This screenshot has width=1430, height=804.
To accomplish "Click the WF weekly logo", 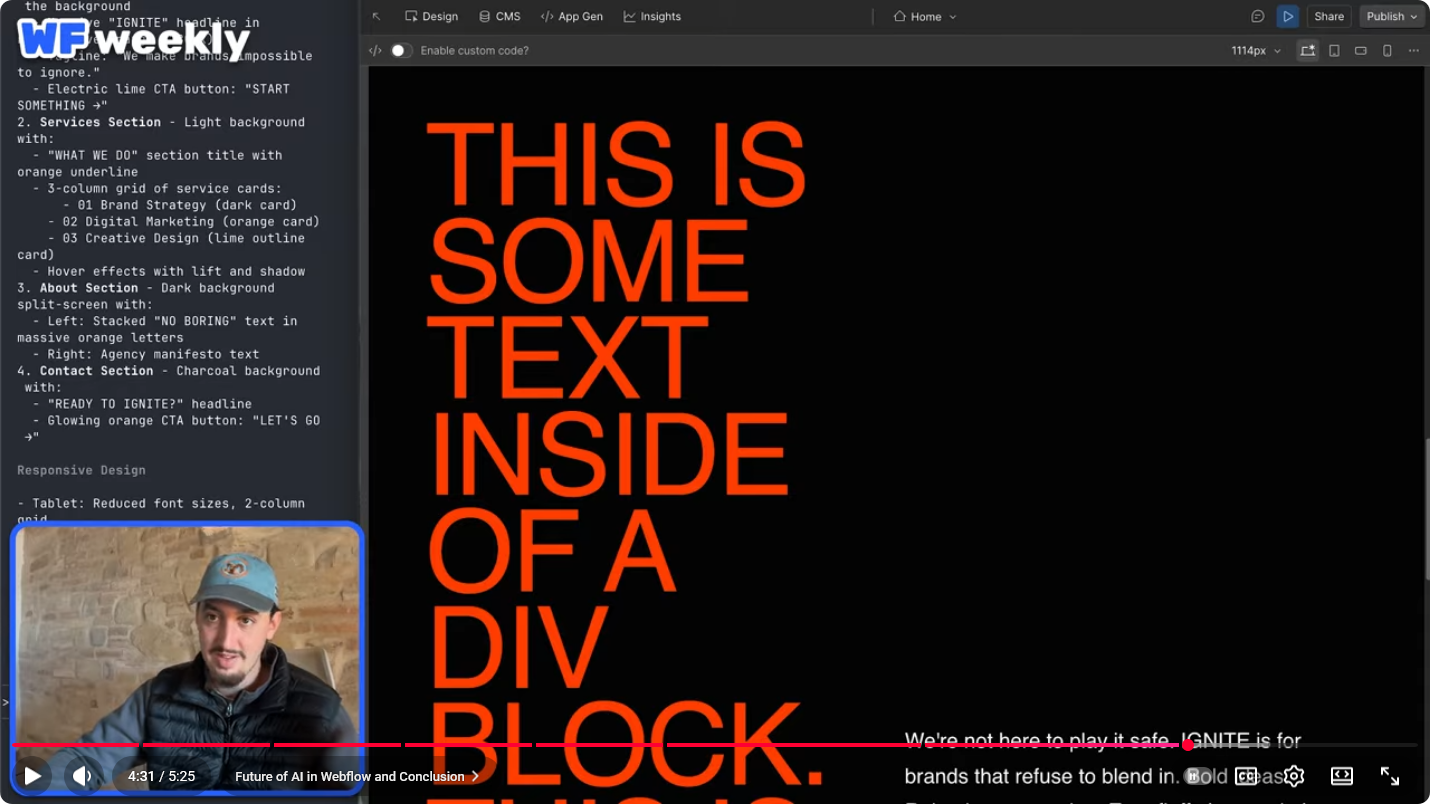I will (133, 39).
